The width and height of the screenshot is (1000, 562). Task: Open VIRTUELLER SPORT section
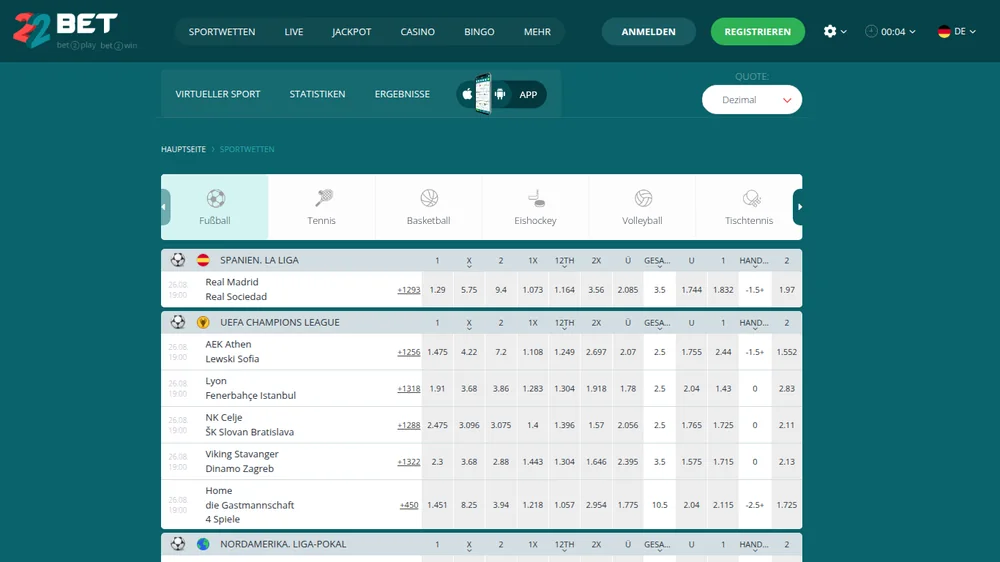218,94
